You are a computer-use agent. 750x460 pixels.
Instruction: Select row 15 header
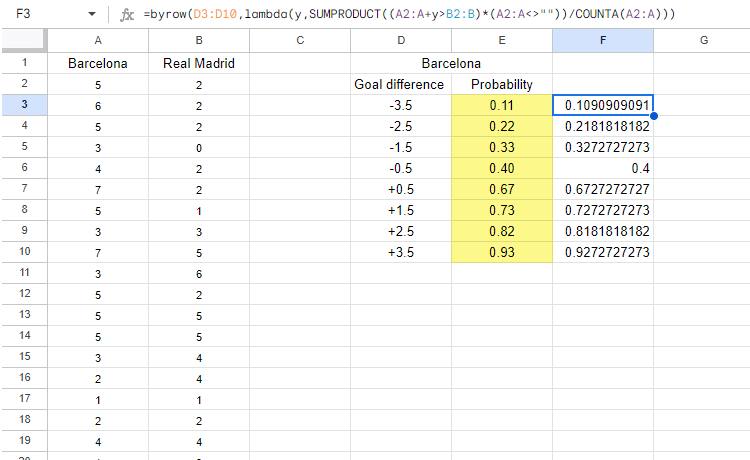pyautogui.click(x=24, y=357)
